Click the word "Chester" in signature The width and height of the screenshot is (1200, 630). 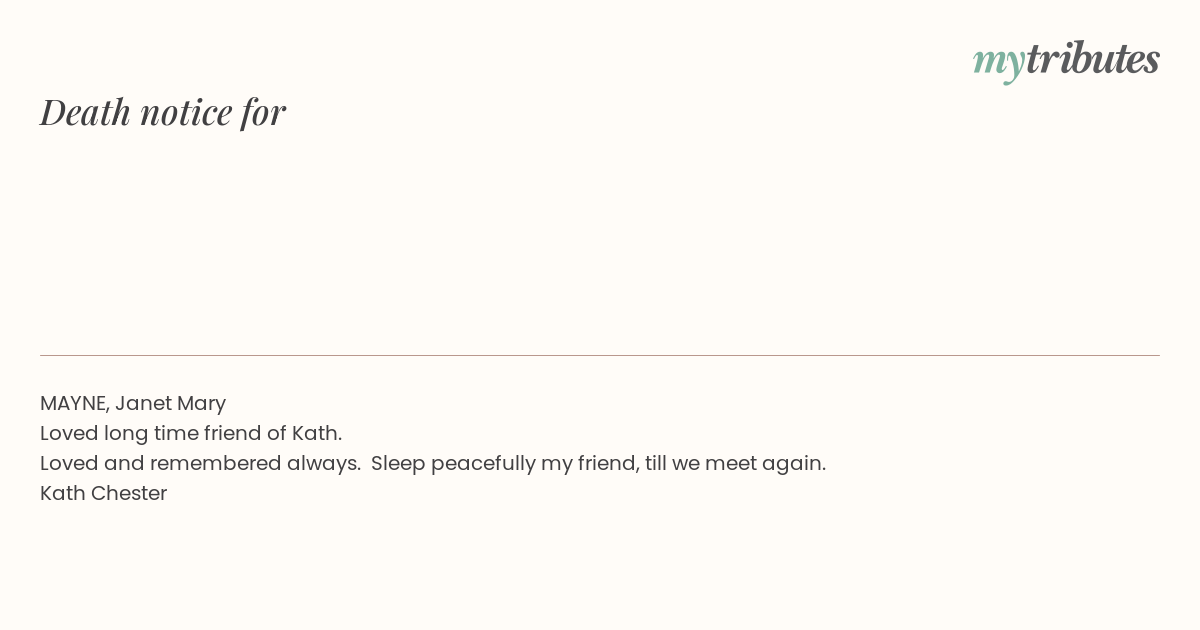(x=129, y=493)
